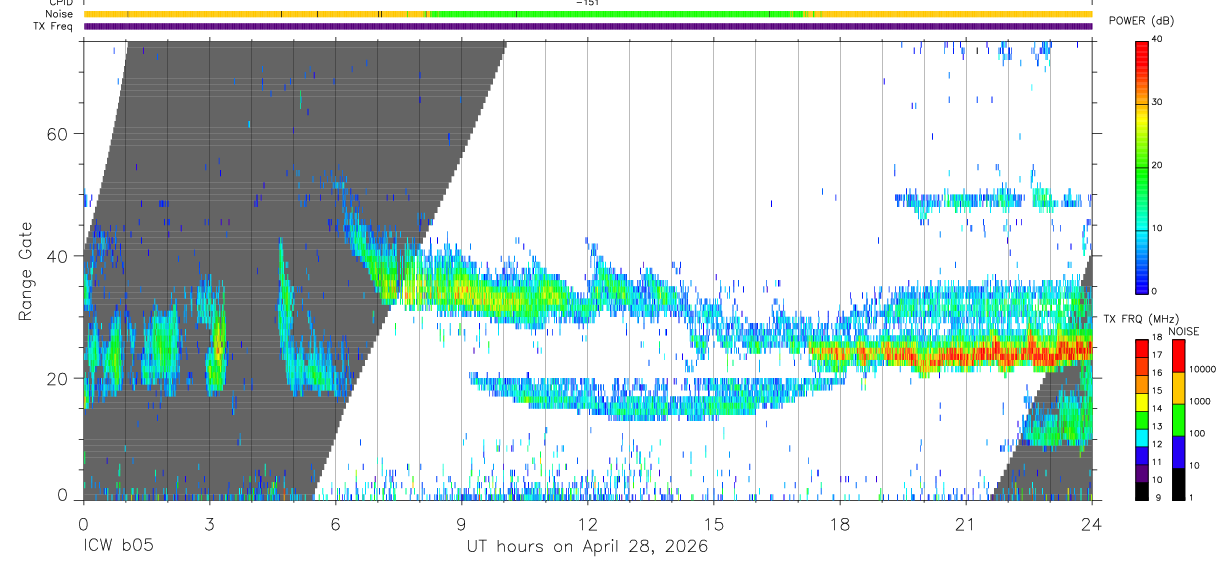This screenshot has width=1228, height=567.
Task: Select the 3 UT hour tick label
Action: (209, 524)
